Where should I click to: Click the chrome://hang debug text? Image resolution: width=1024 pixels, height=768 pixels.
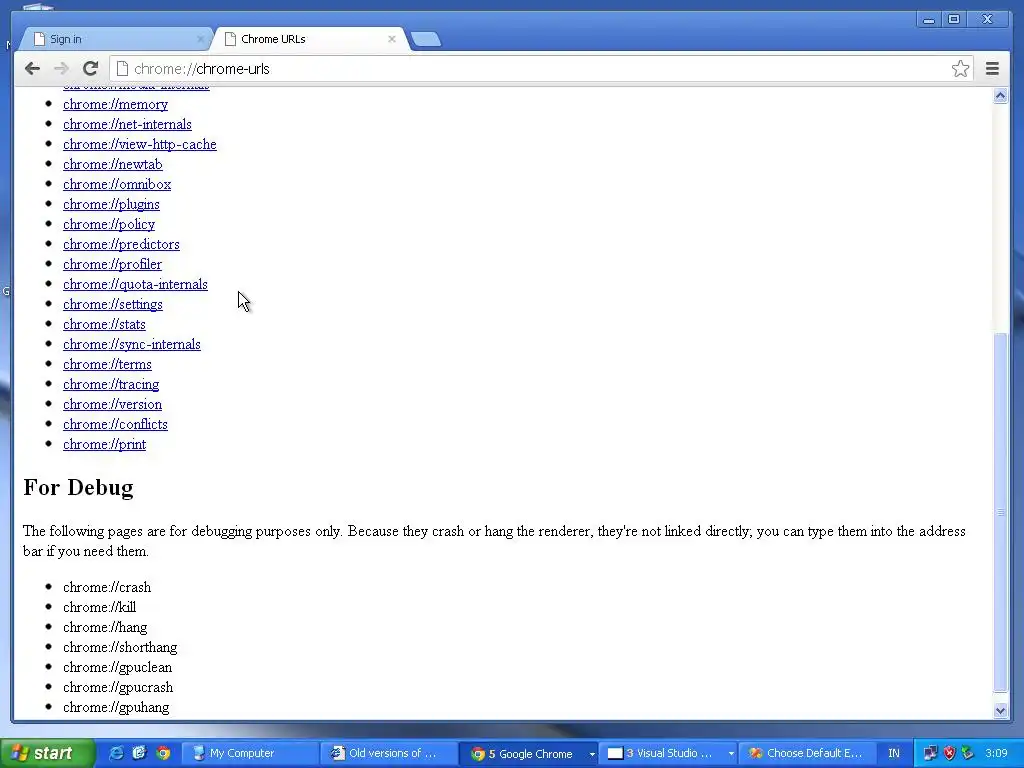coord(105,628)
